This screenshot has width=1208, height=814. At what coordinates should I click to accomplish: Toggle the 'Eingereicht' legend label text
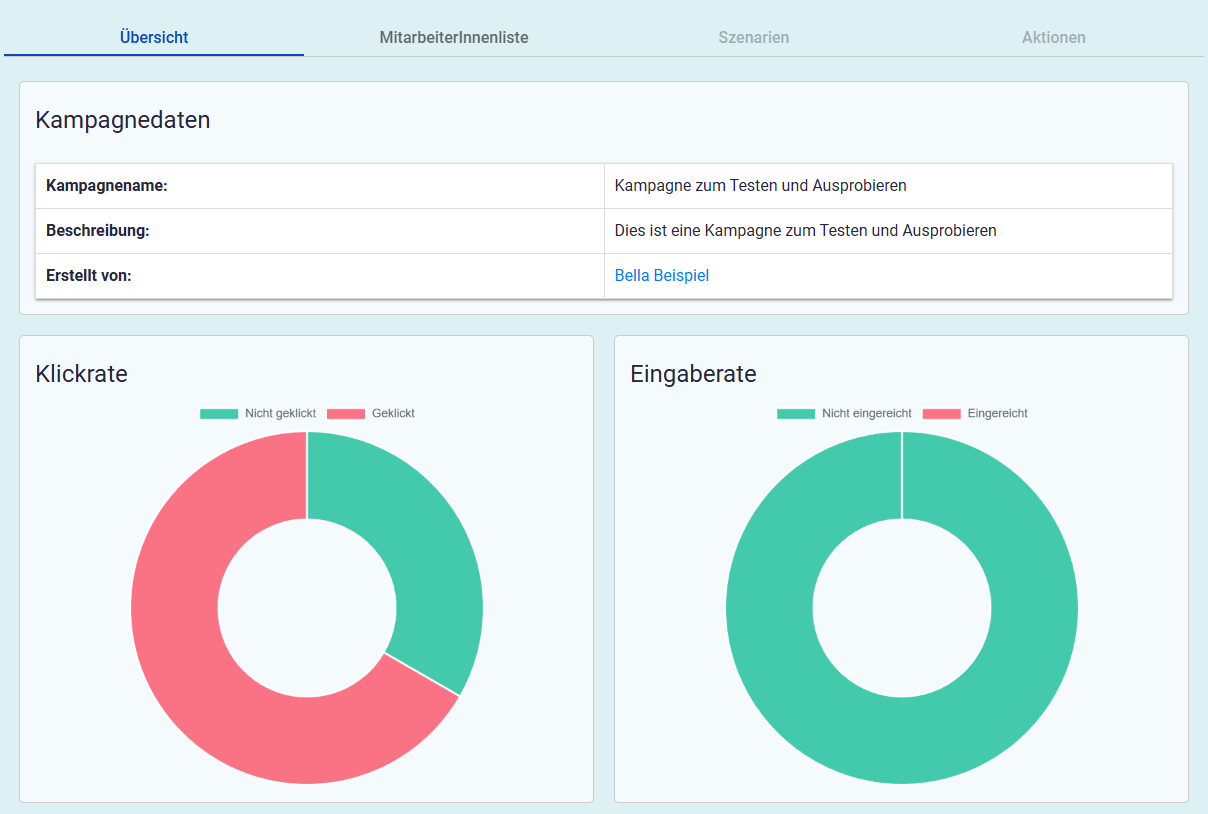tap(997, 414)
